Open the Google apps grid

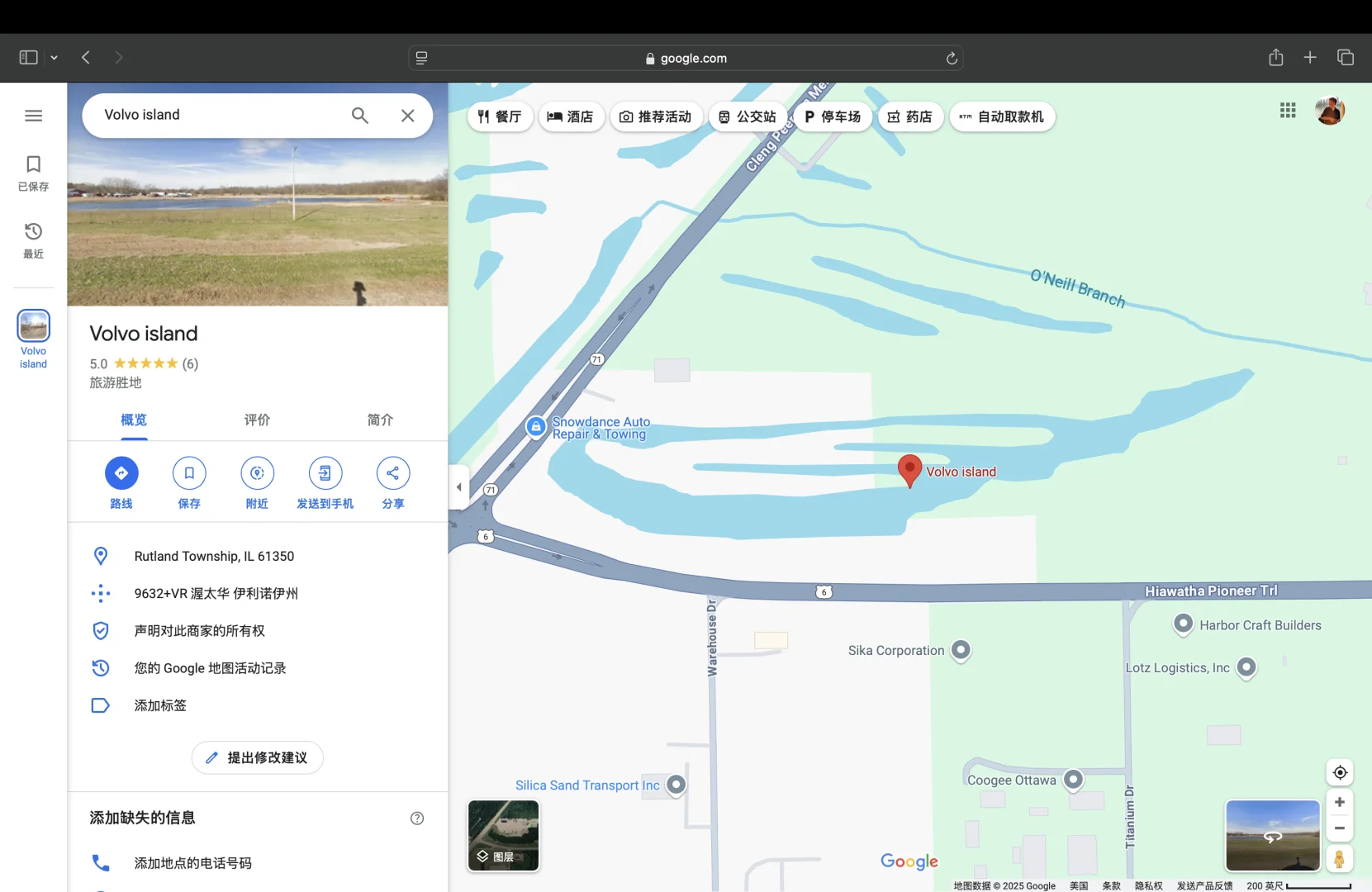1289,111
